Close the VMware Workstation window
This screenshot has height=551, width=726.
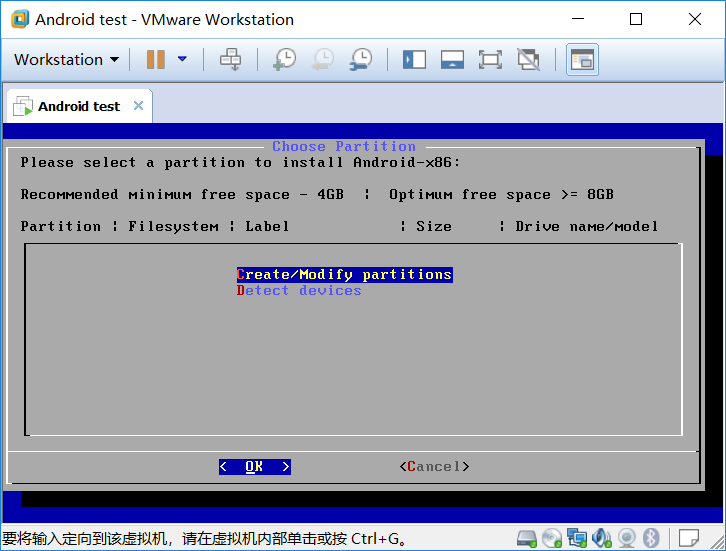tap(695, 19)
